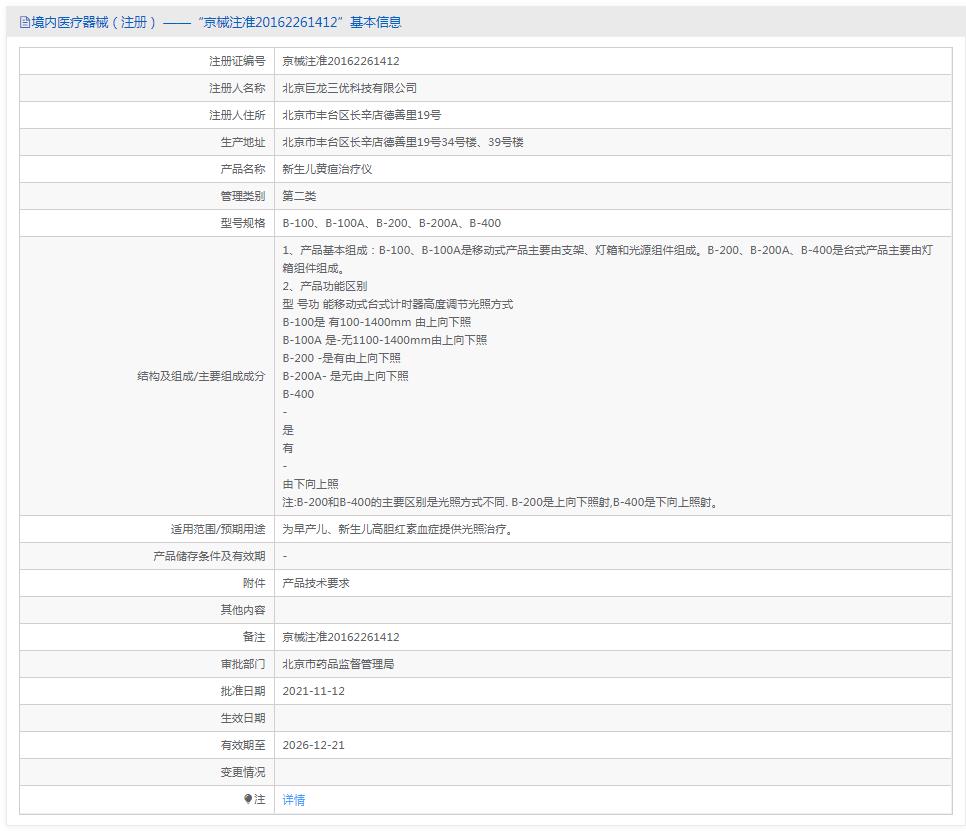Click the approval date 2021-11-12

coord(314,691)
